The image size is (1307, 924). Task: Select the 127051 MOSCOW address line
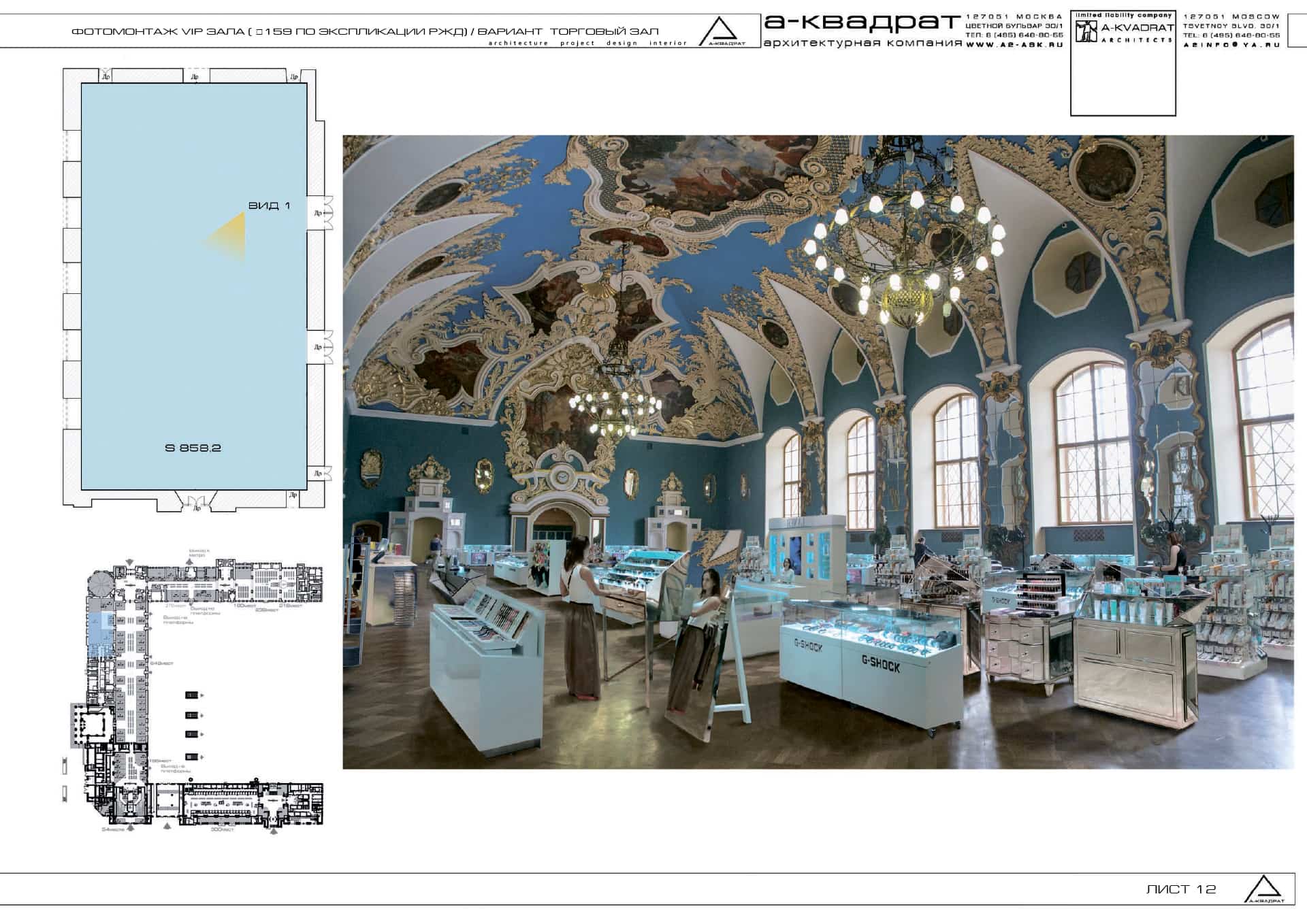pyautogui.click(x=1231, y=16)
